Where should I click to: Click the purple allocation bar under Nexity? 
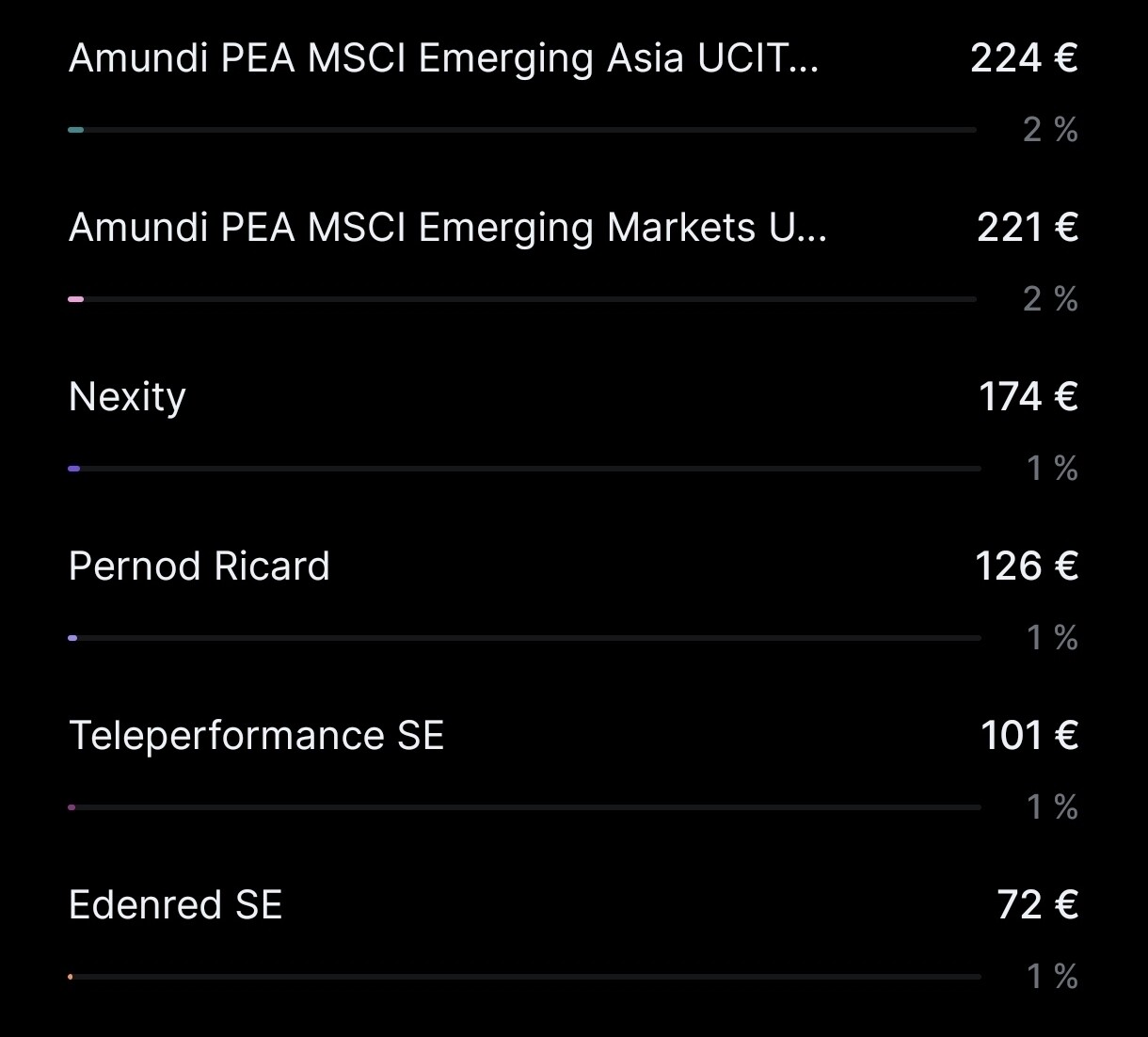[74, 469]
